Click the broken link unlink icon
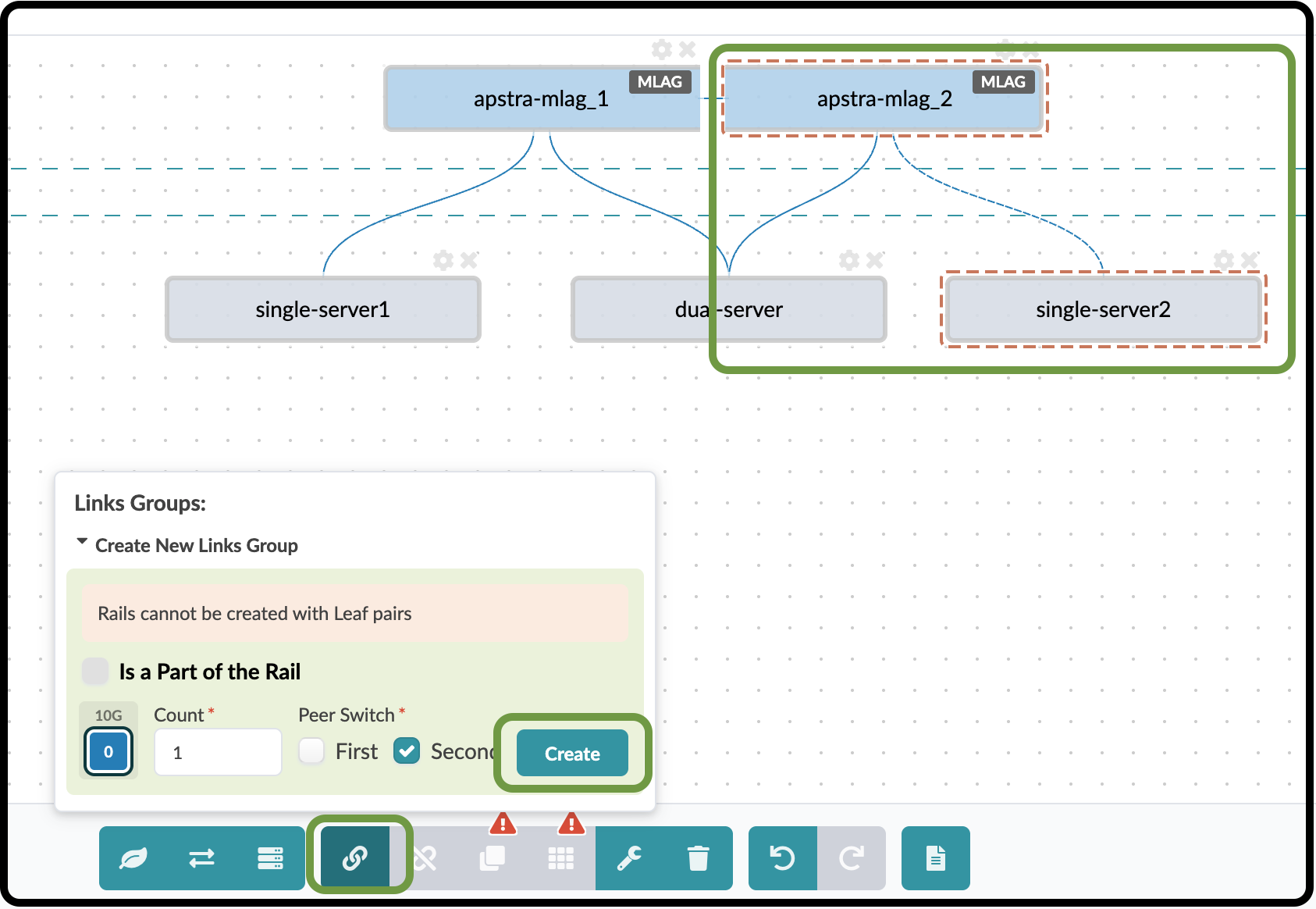The height and width of the screenshot is (909, 1316). coord(424,858)
